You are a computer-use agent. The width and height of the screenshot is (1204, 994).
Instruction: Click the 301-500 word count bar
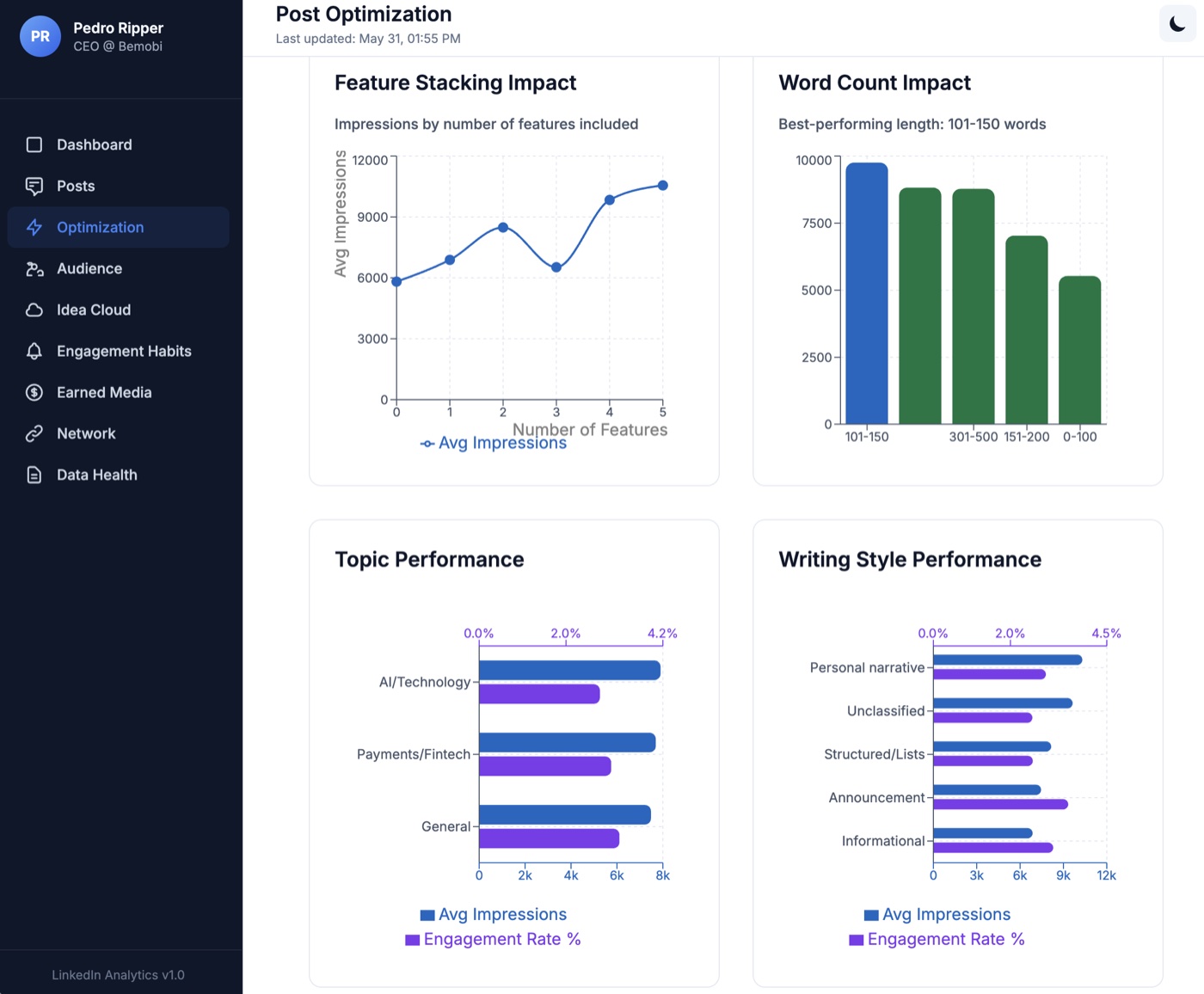pyautogui.click(x=974, y=306)
